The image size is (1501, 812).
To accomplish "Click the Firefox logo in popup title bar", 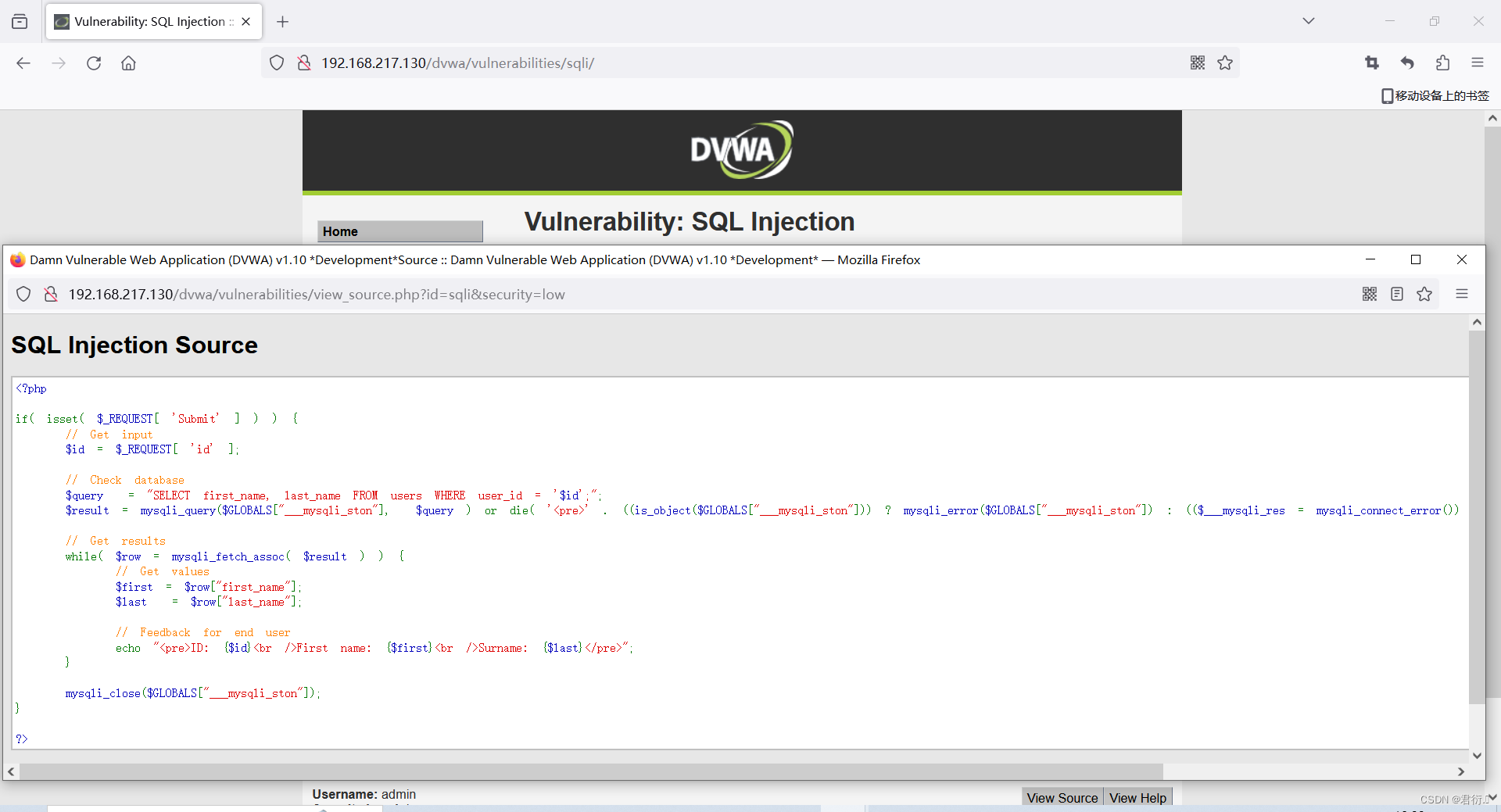I will pyautogui.click(x=17, y=259).
